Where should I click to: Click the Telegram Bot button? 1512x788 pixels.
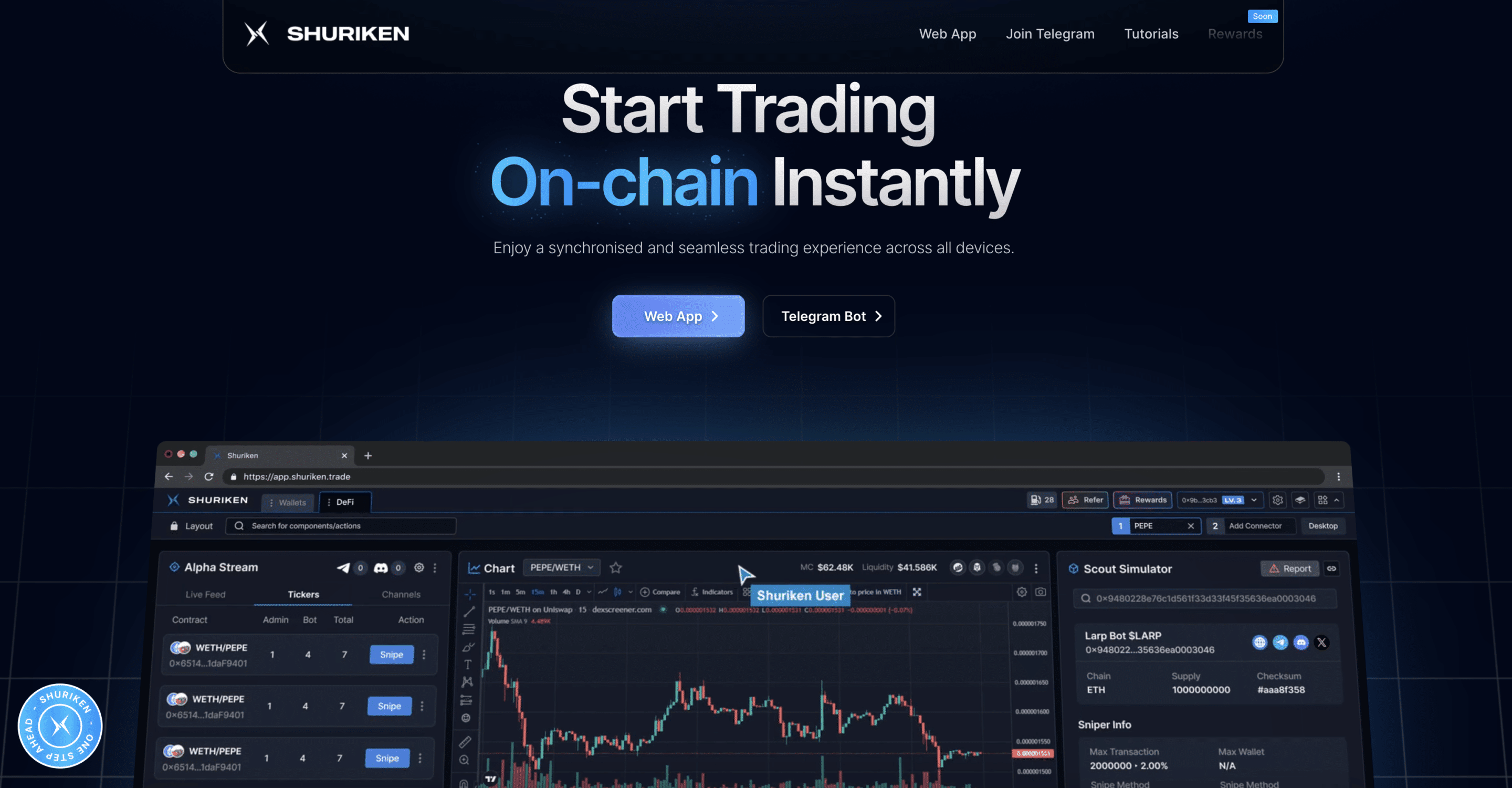click(x=828, y=316)
